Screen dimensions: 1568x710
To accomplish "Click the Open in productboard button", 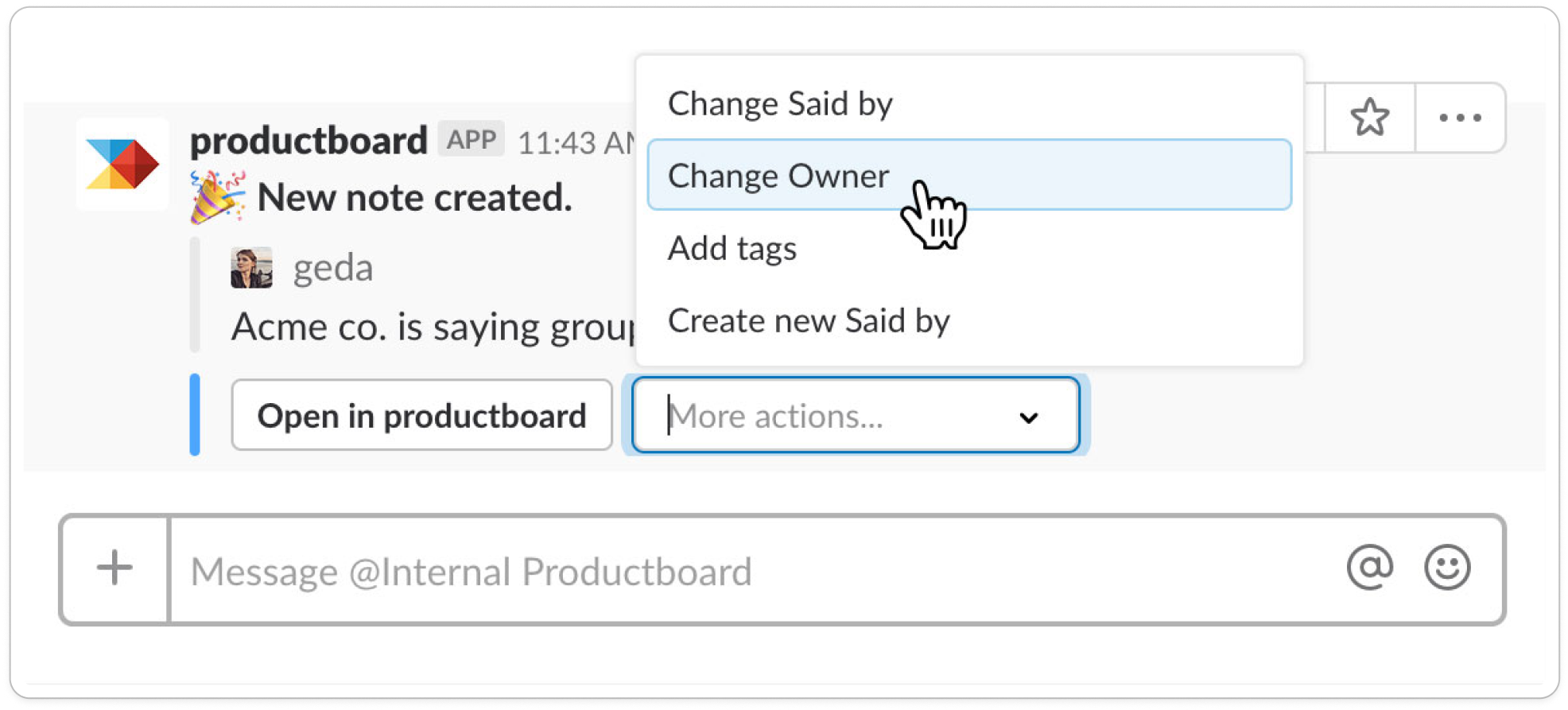I will tap(421, 415).
